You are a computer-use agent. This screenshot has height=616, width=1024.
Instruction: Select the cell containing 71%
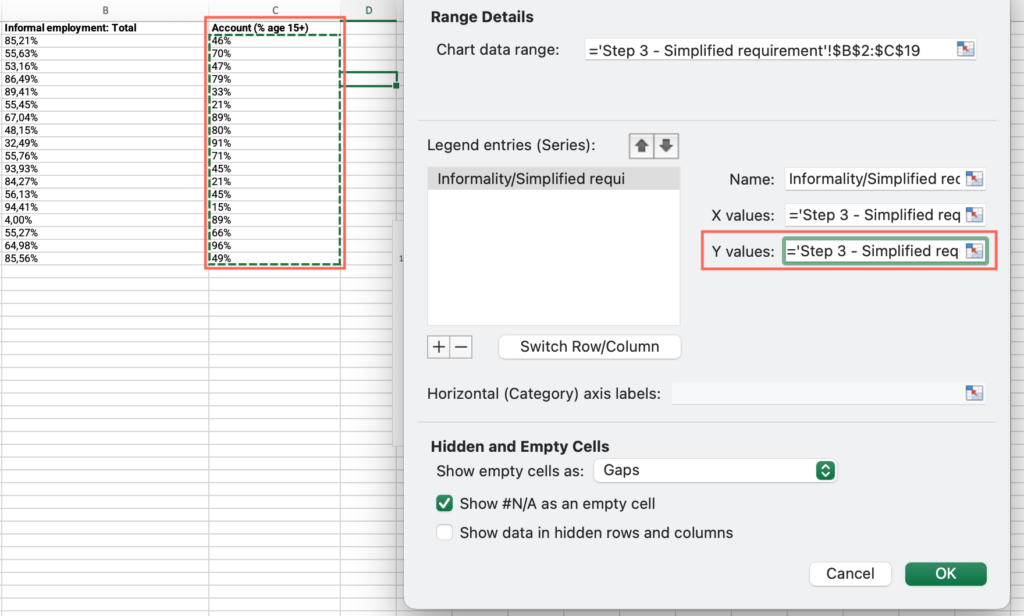pos(275,156)
